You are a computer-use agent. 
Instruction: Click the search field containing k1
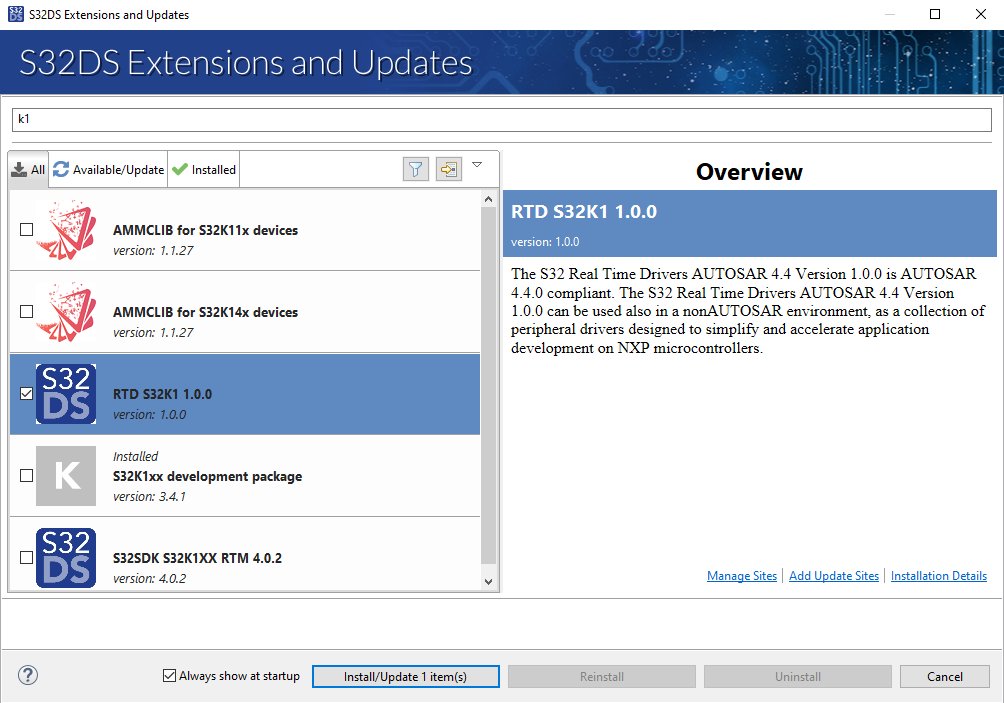[x=500, y=119]
